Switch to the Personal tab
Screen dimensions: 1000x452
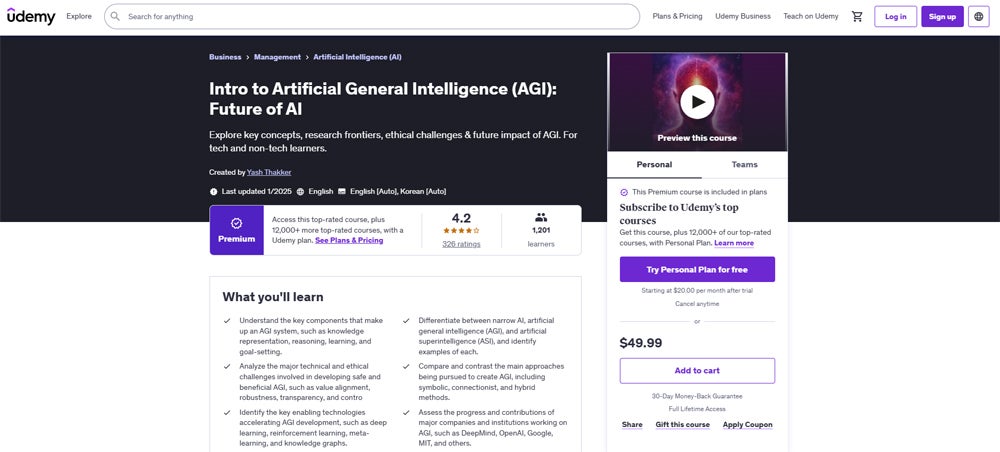pos(654,164)
